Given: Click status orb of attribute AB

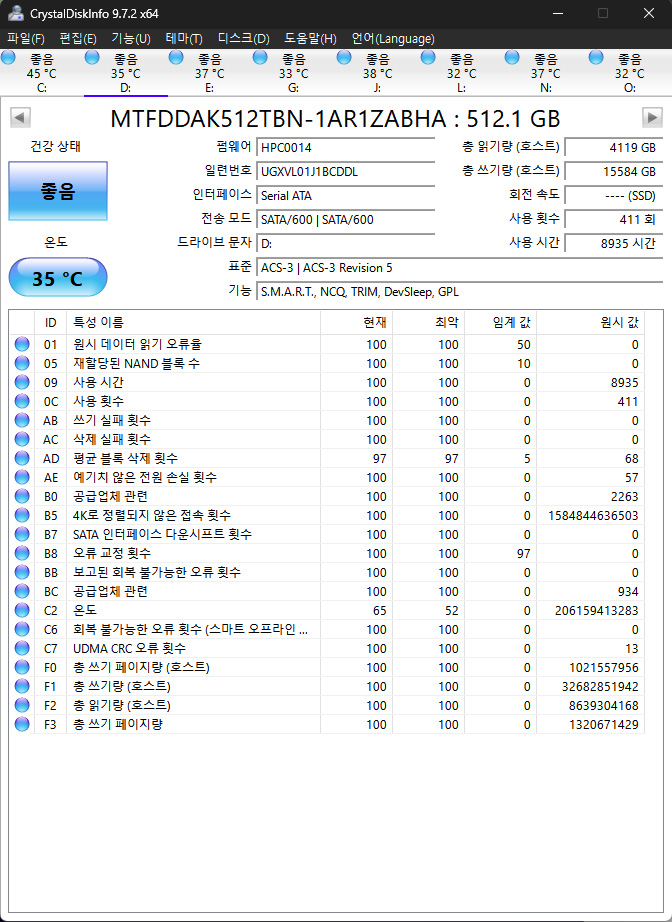Looking at the screenshot, I should (22, 420).
